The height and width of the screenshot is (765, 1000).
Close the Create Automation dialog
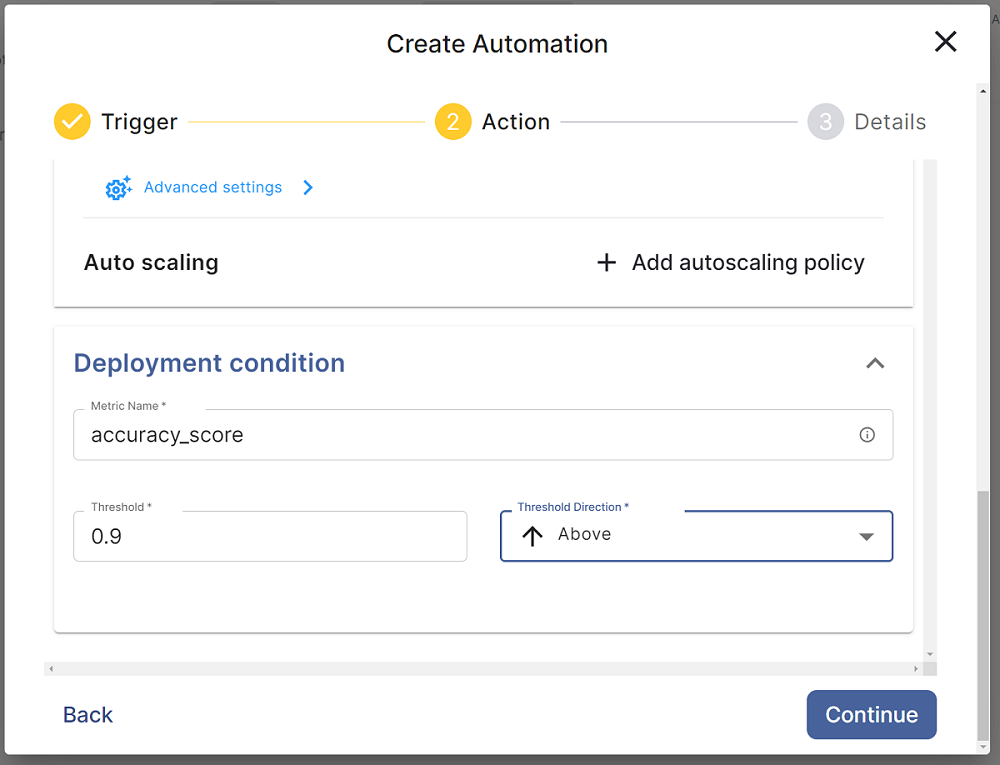tap(945, 41)
